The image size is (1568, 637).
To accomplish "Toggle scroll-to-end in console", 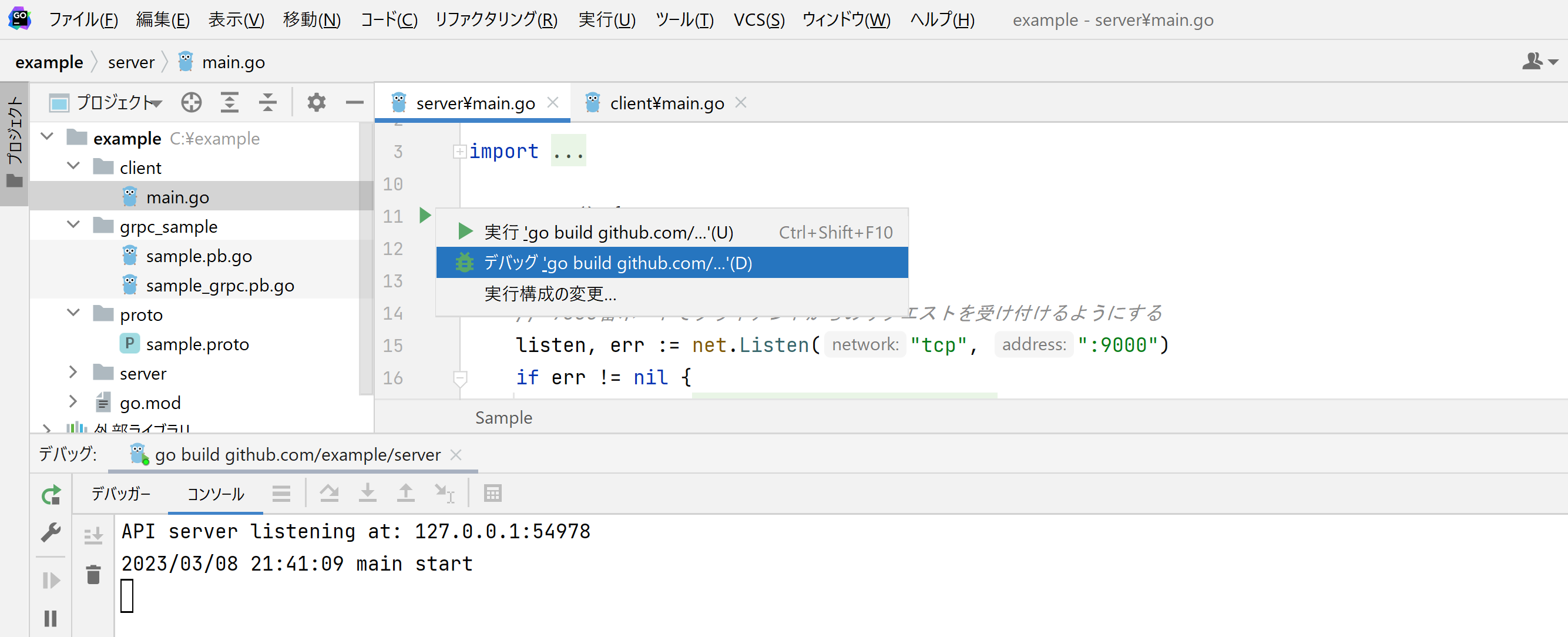I will point(93,535).
